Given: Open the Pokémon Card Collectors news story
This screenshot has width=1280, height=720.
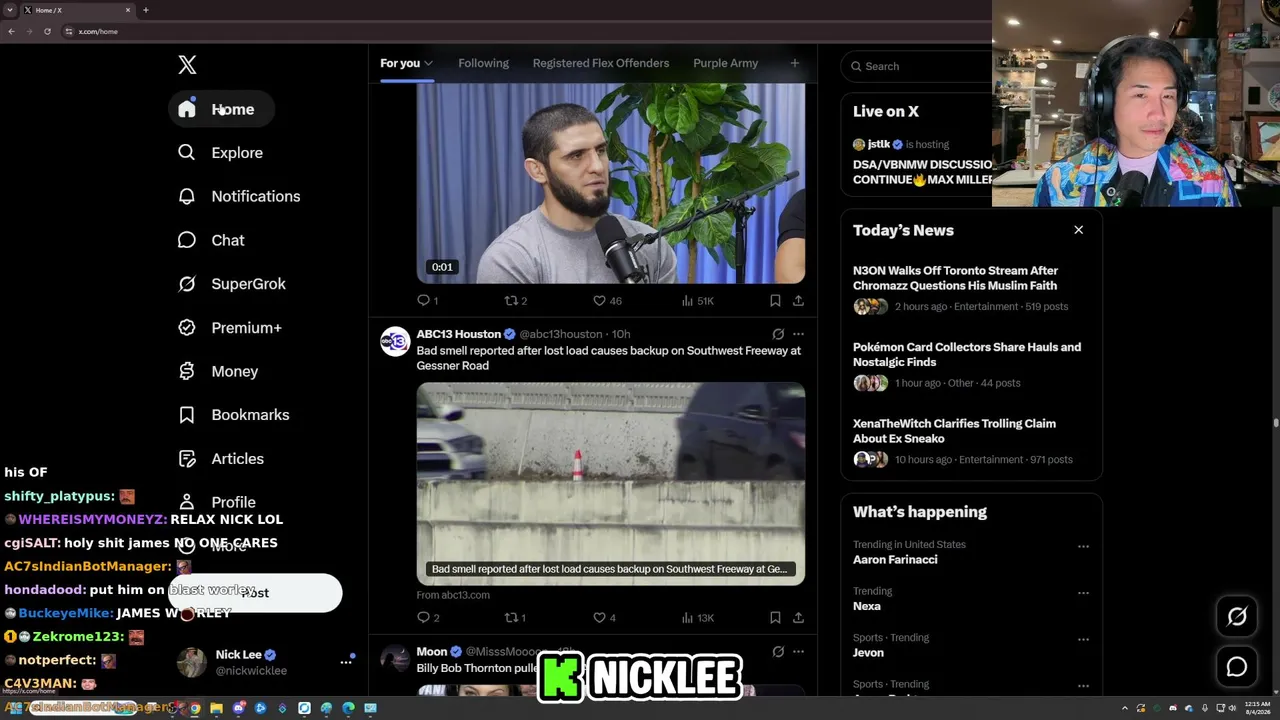Looking at the screenshot, I should [x=971, y=365].
